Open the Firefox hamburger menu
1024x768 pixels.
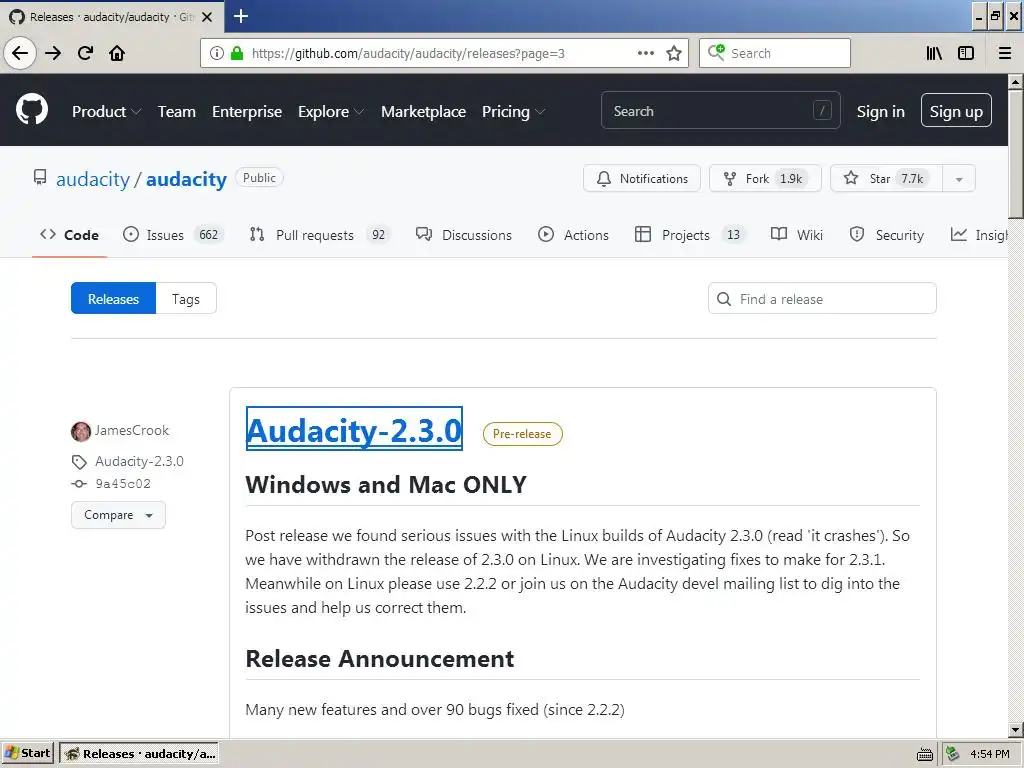click(x=1004, y=53)
